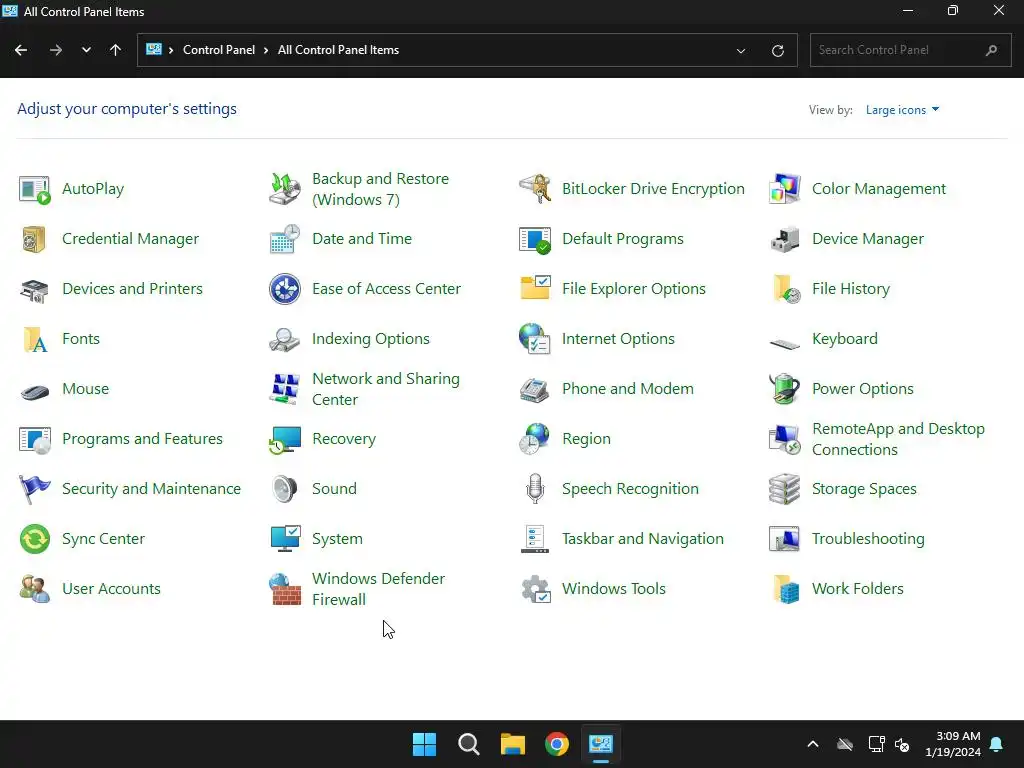Open the File Explorer Options folder icon

click(535, 289)
